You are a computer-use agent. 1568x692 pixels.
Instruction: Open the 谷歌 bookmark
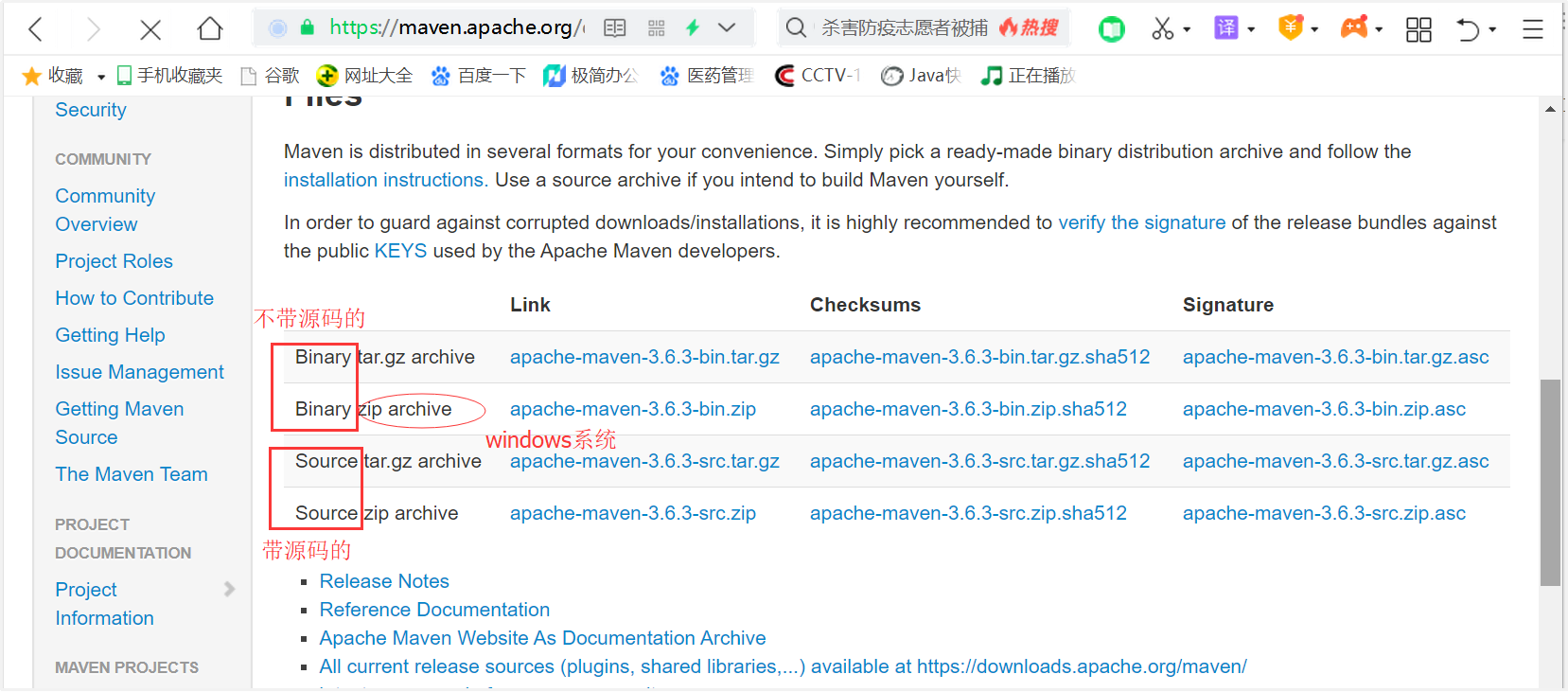tap(270, 76)
